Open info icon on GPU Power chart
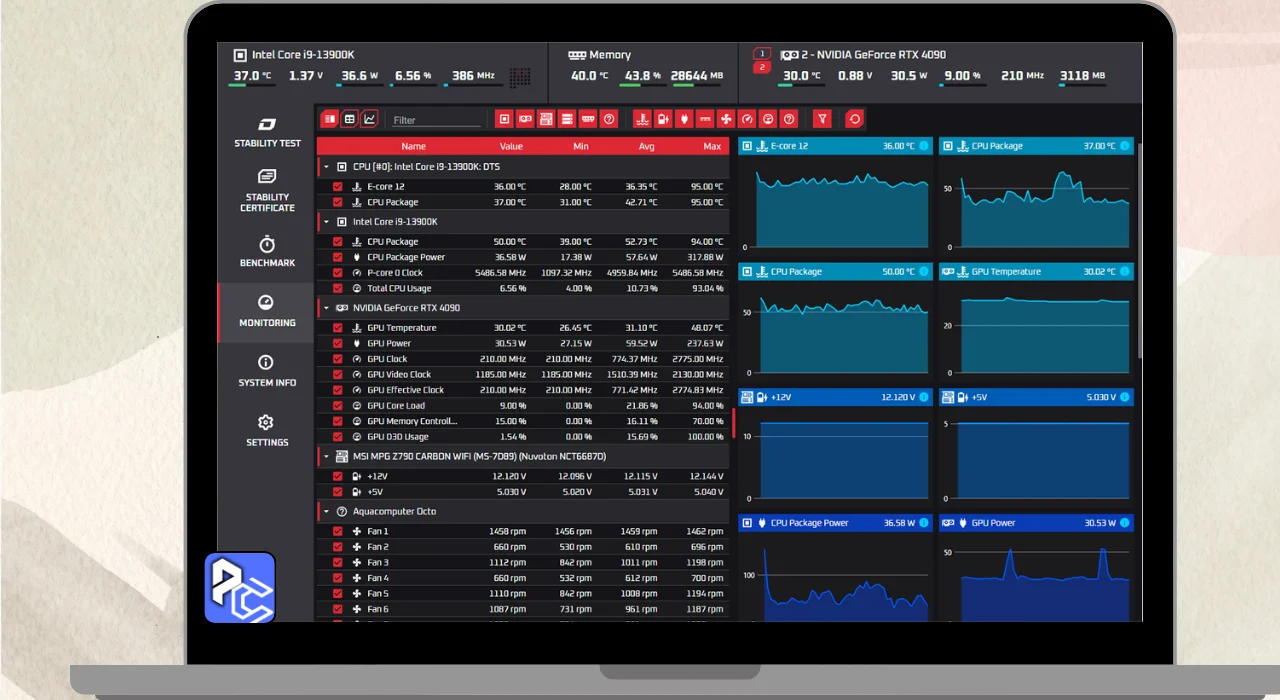 1125,523
